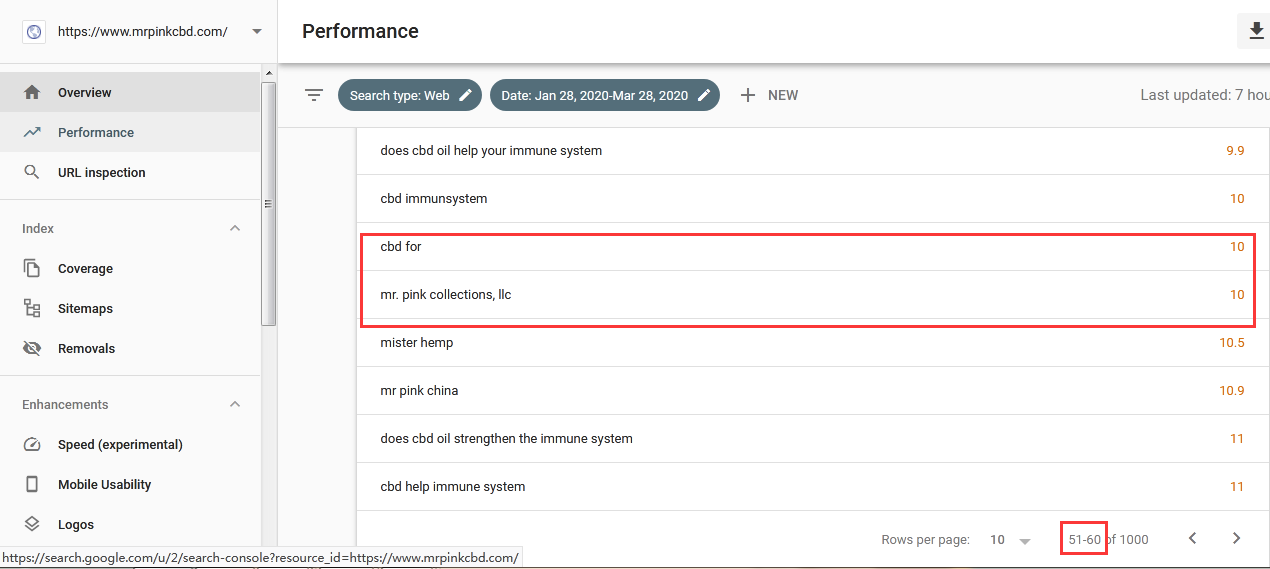Click the plus icon next to NEW

coord(748,95)
